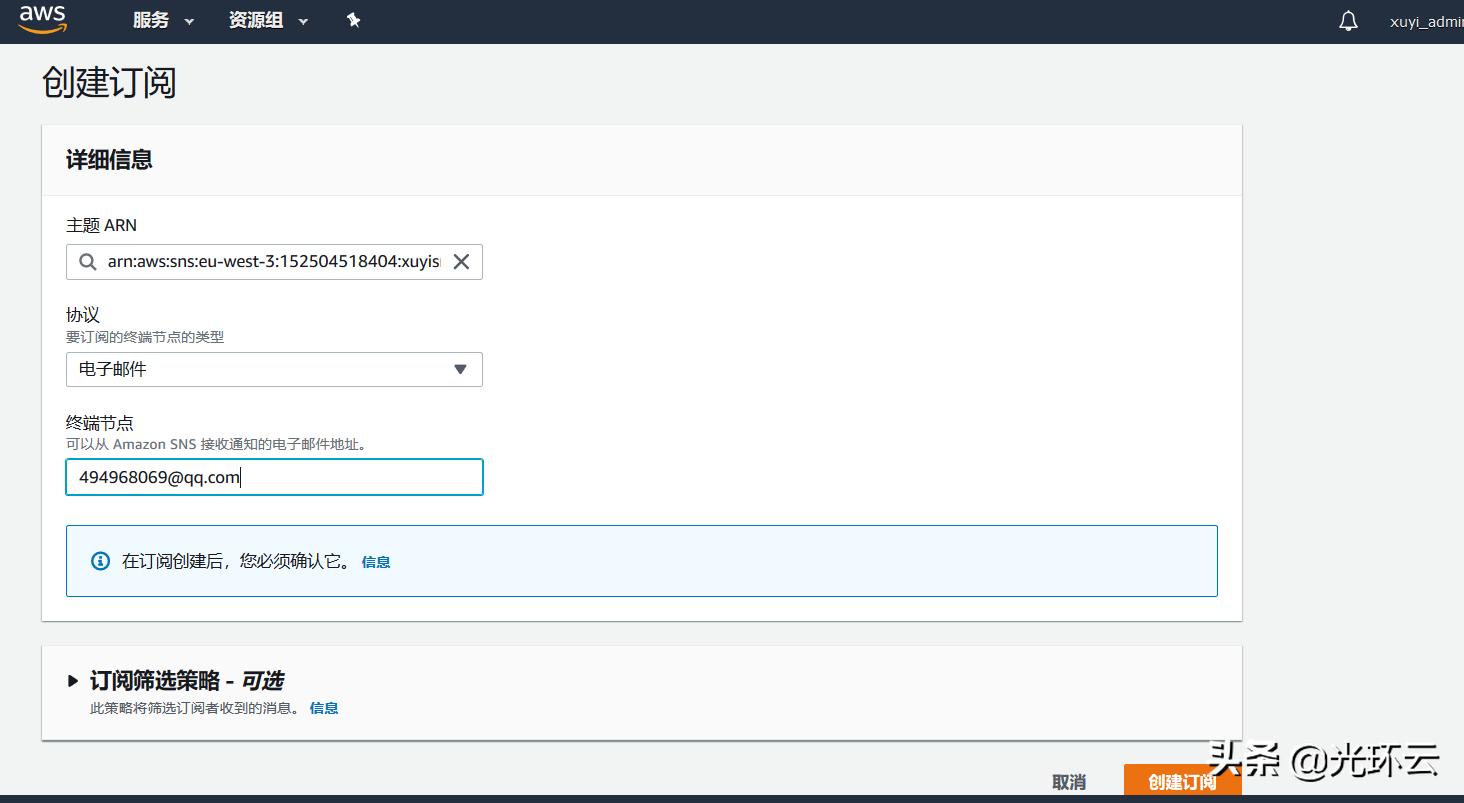Clear the Topic ARN with the X icon
Viewport: 1464px width, 803px height.
tap(461, 261)
